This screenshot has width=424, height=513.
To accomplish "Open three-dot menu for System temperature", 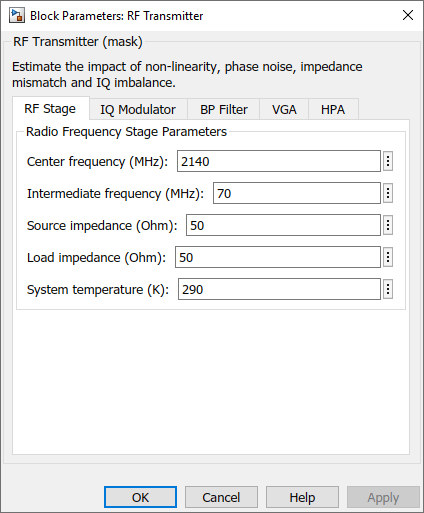I will 388,289.
